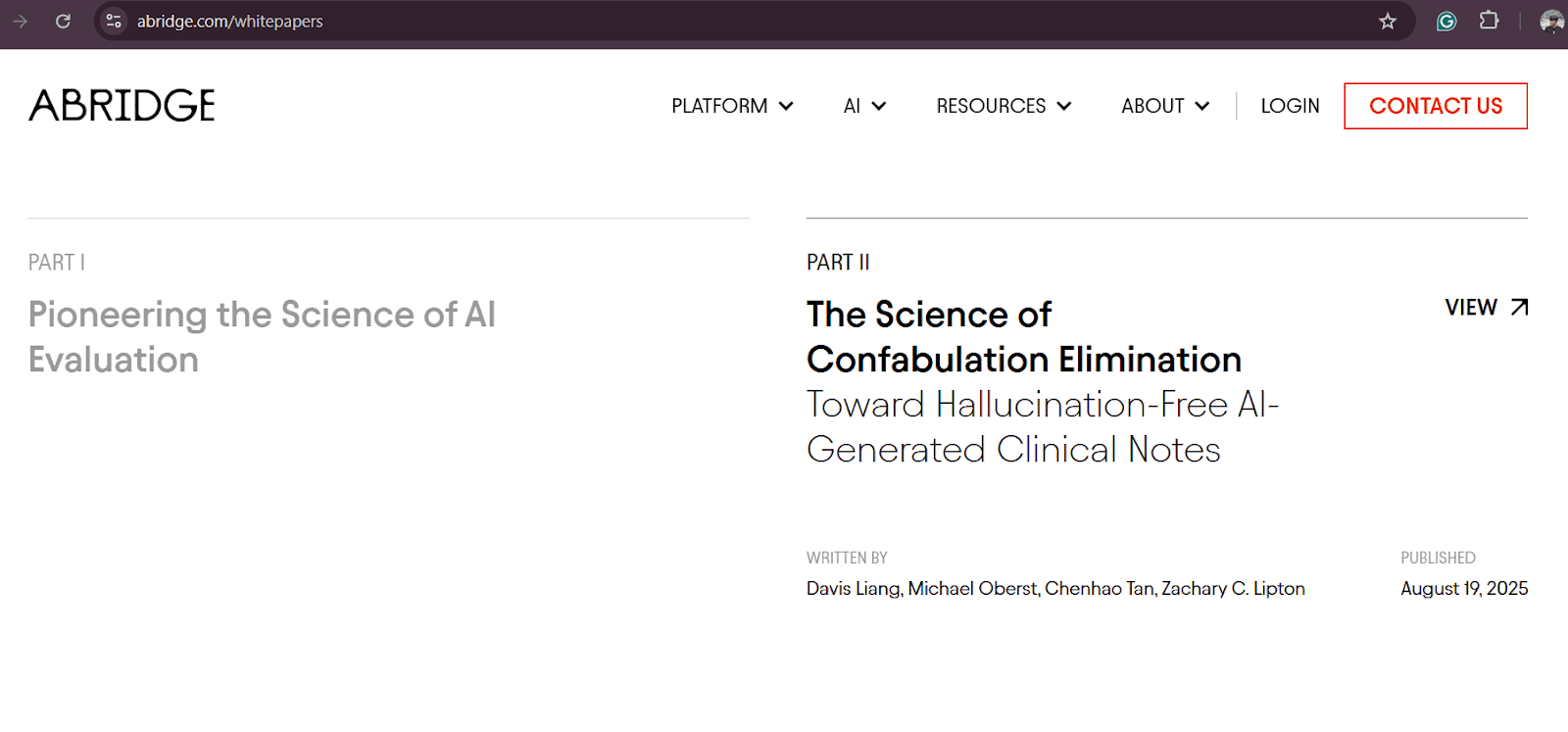The height and width of the screenshot is (732, 1568).
Task: Click the CONTACT US button
Action: (1436, 106)
